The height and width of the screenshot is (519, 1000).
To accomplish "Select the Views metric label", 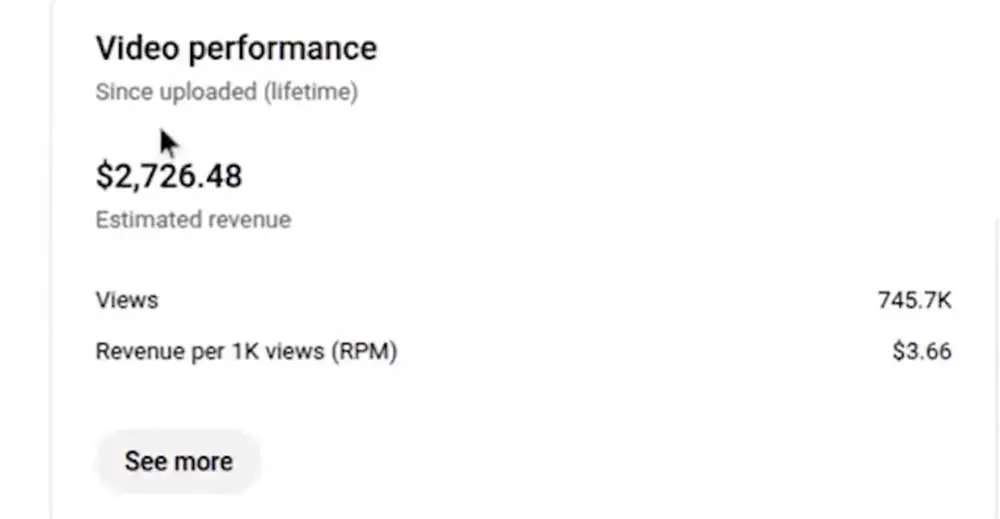I will 127,299.
